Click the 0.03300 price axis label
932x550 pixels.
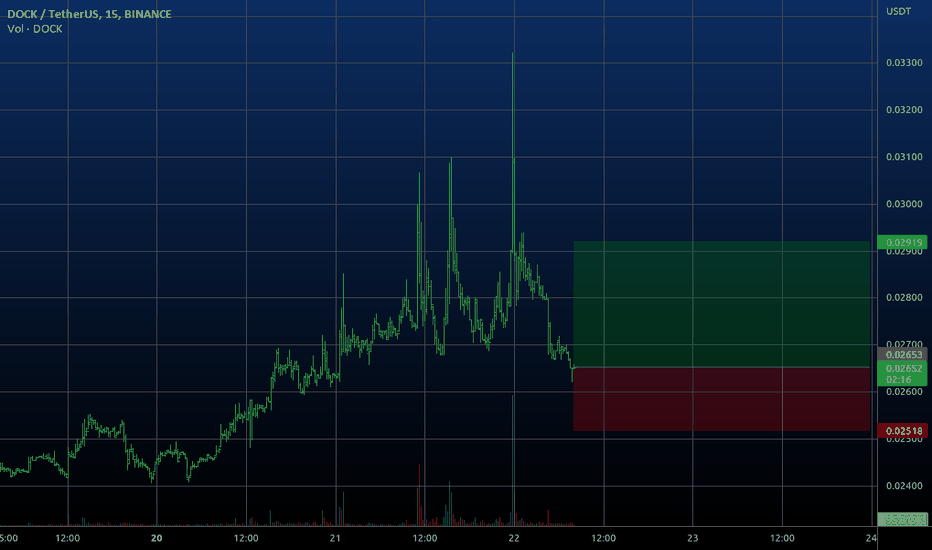pyautogui.click(x=904, y=62)
